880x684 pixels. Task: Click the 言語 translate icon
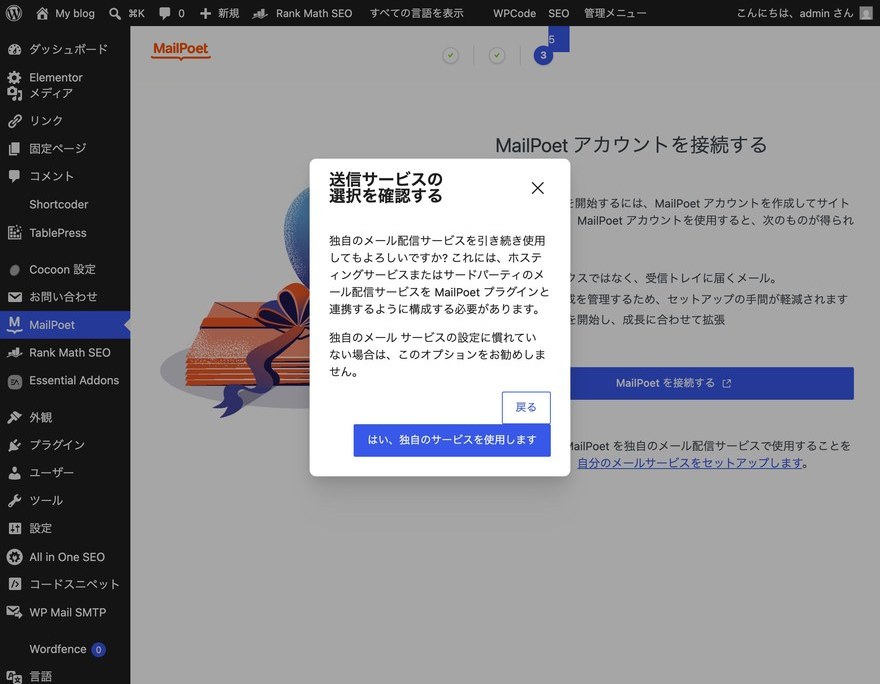tap(15, 677)
